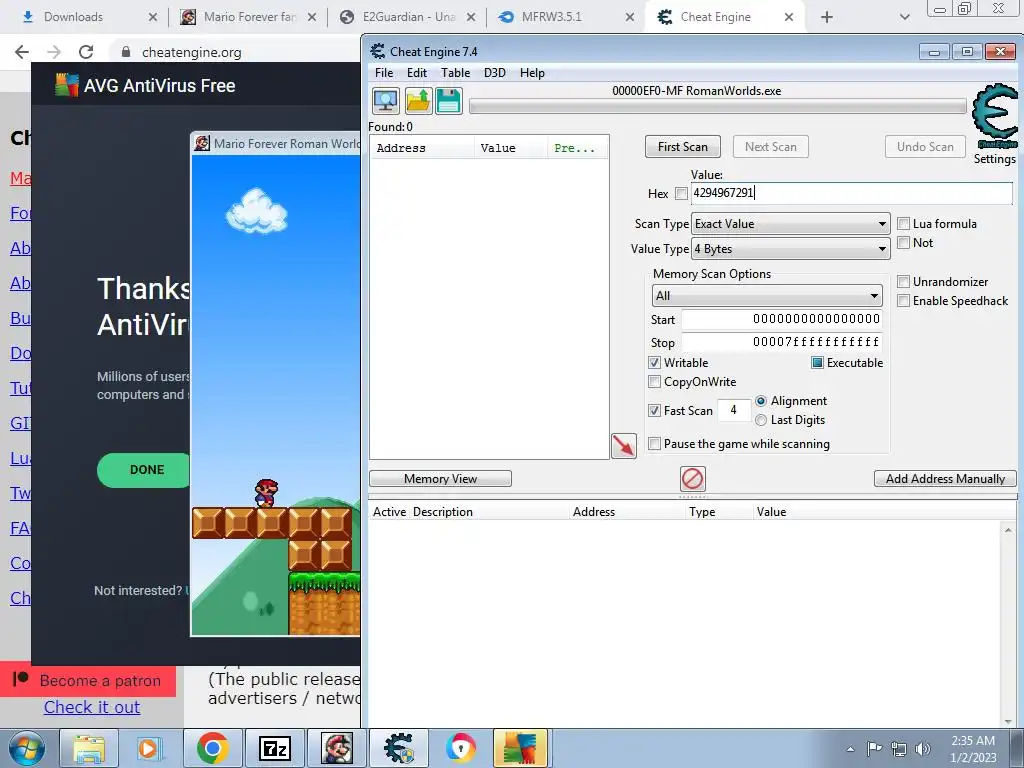Viewport: 1024px width, 768px height.
Task: Open the Table menu
Action: 455,72
